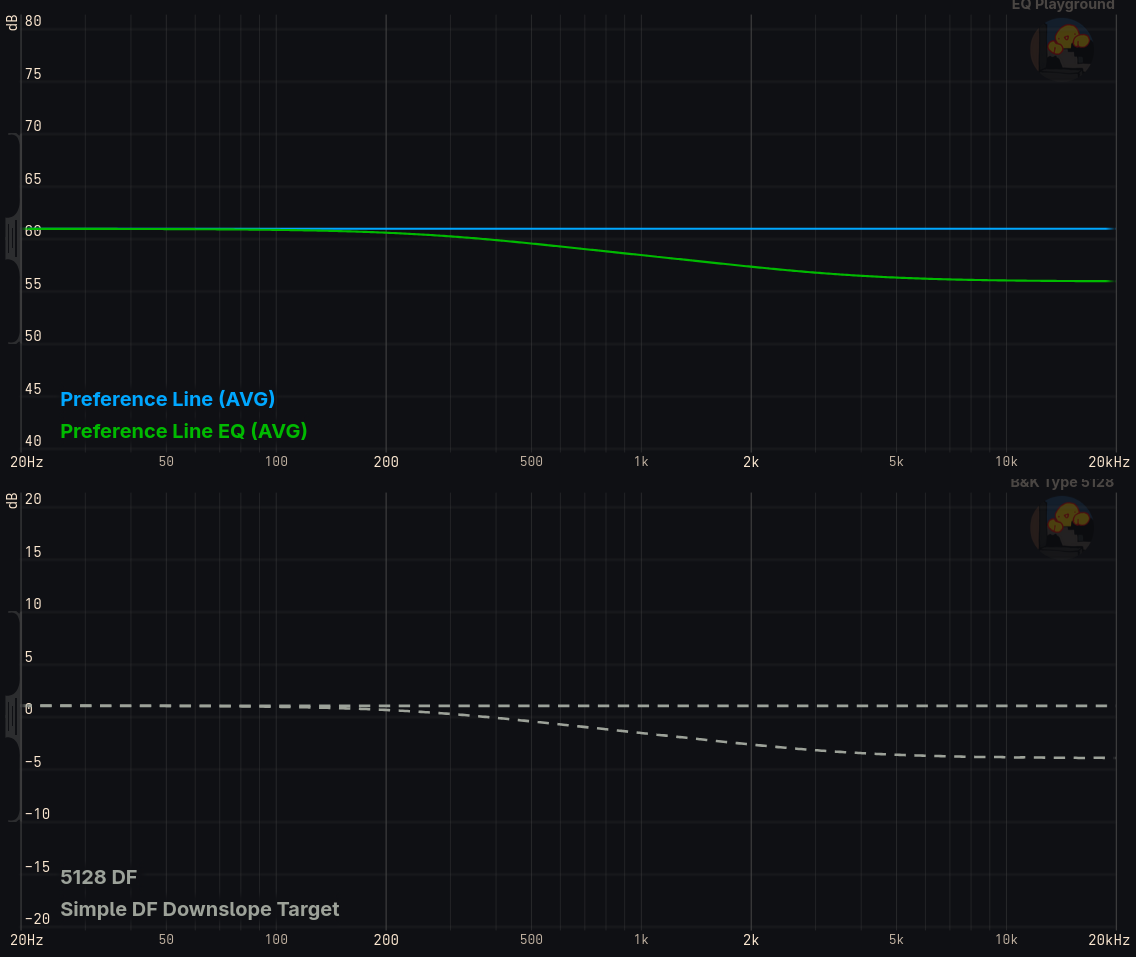Click the 1k label under upper graph
Image resolution: width=1136 pixels, height=958 pixels.
click(641, 462)
